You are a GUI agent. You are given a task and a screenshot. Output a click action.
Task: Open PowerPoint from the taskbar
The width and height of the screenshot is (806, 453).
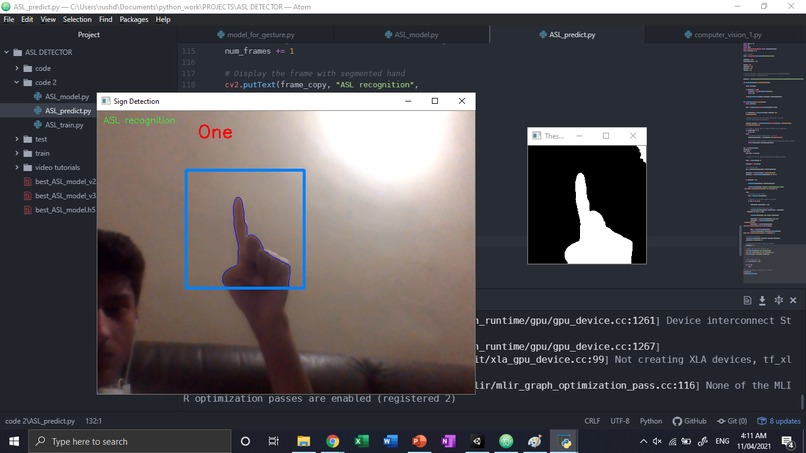point(419,441)
